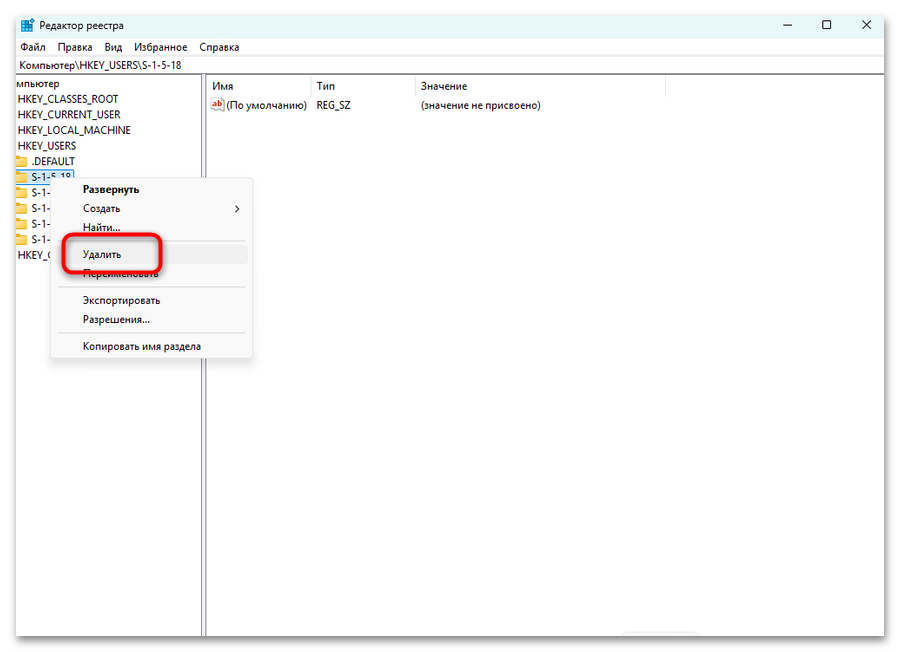
Task: Select HKEY_LOCAL_MACHINE in the tree
Action: (x=74, y=130)
